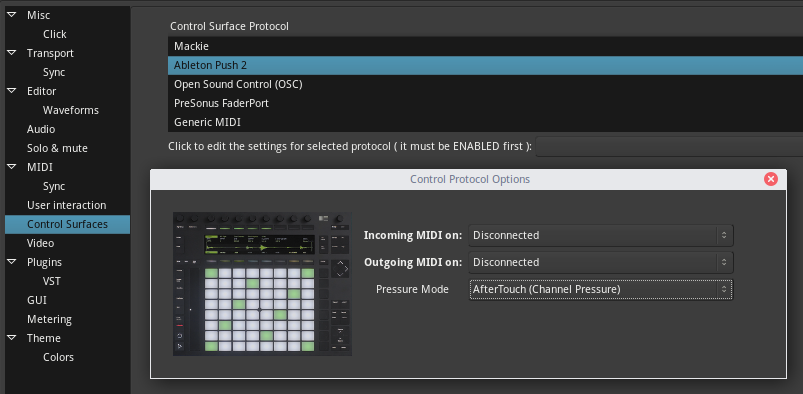Open the VST preferences page
Screen dimensions: 803x394
tap(52, 281)
